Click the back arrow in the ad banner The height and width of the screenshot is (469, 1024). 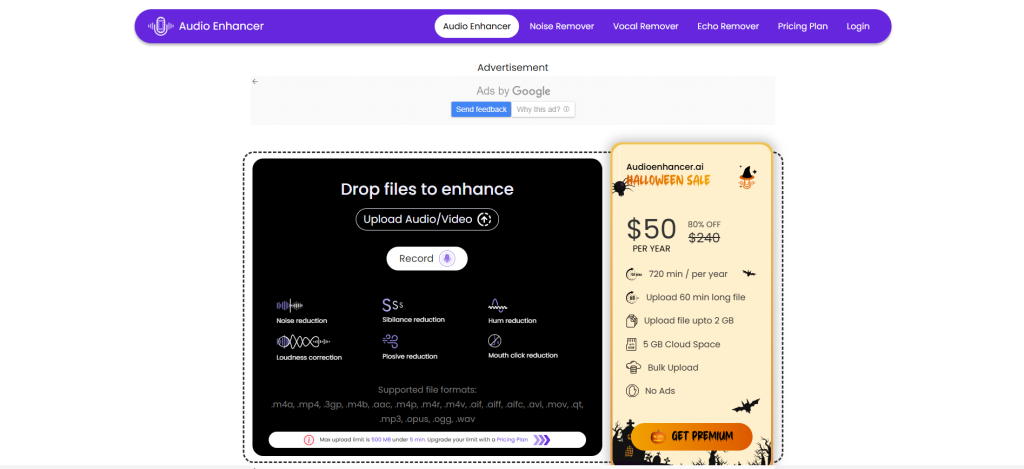tap(255, 82)
